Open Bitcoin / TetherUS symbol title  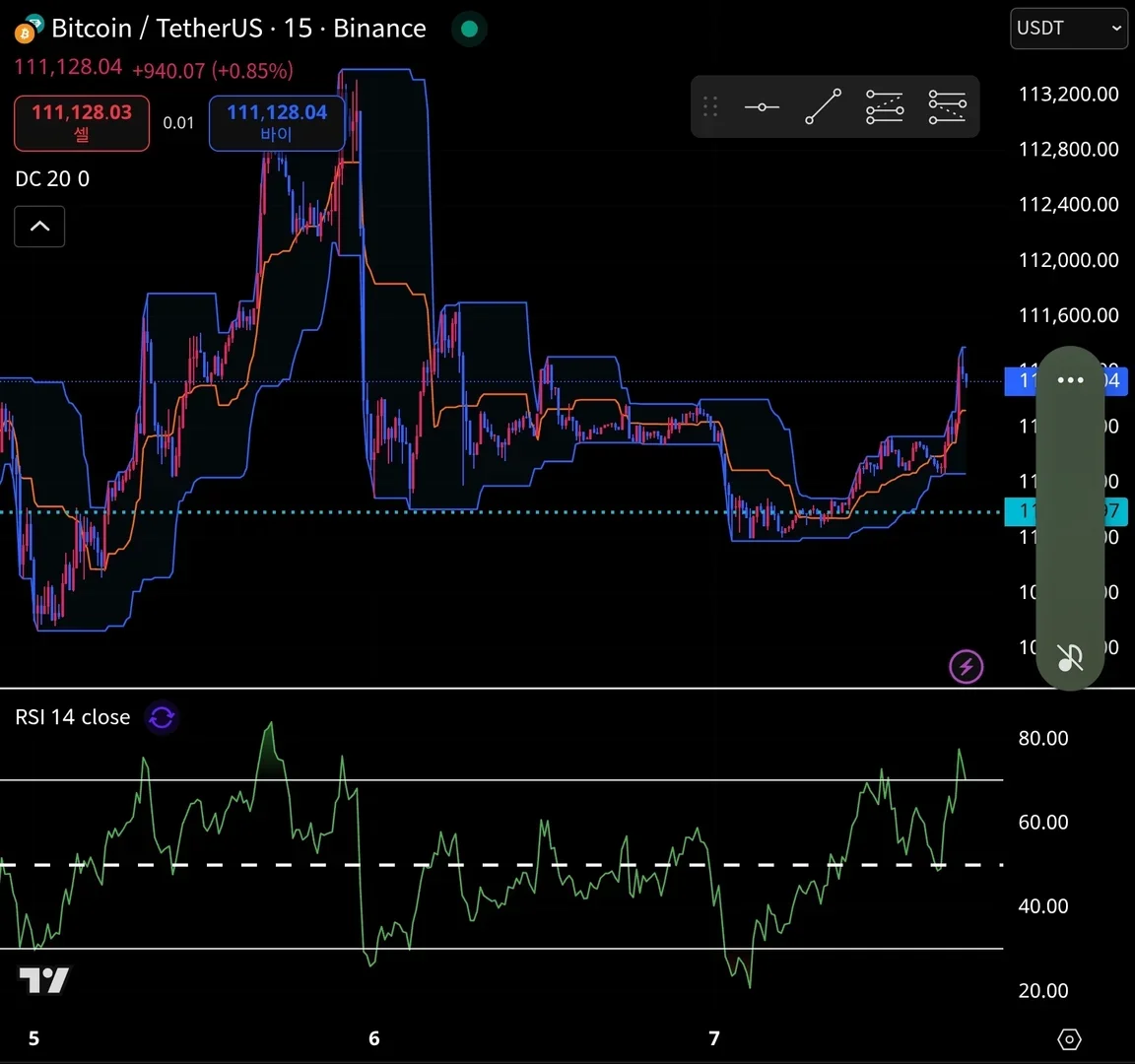pos(238,29)
